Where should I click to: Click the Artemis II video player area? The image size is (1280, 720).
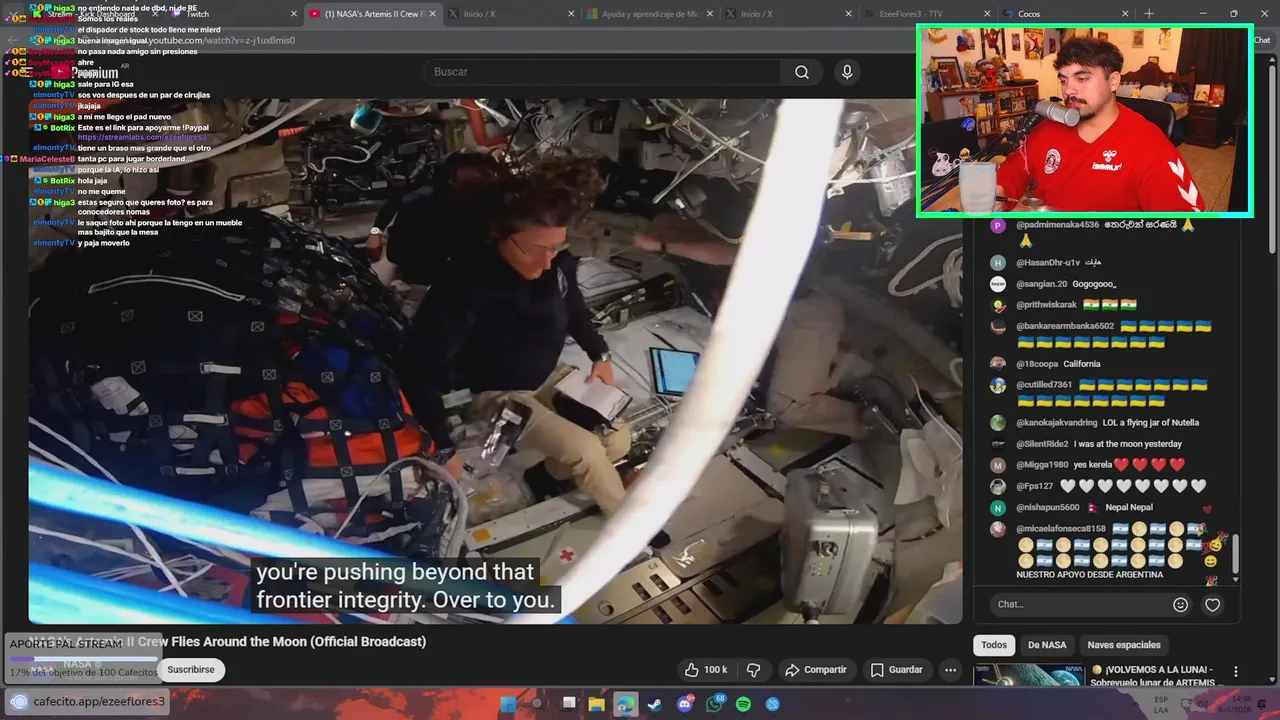[x=495, y=360]
